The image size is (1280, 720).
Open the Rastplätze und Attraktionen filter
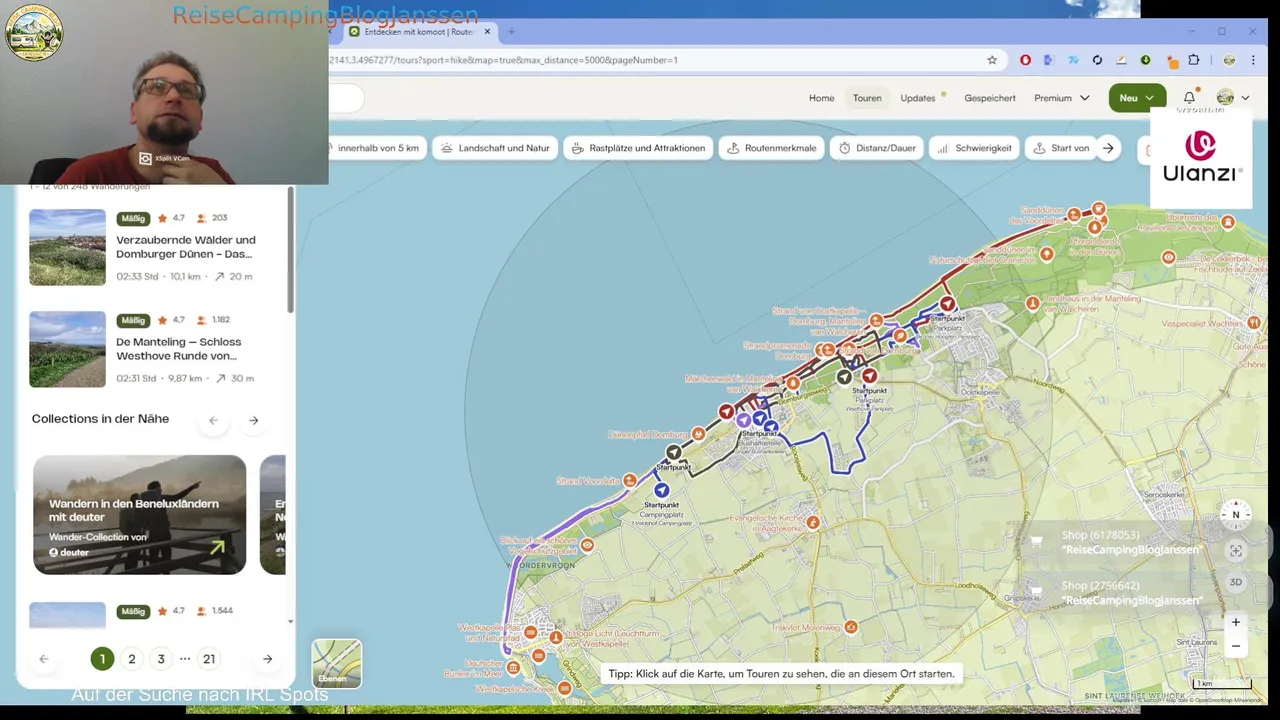[x=638, y=148]
